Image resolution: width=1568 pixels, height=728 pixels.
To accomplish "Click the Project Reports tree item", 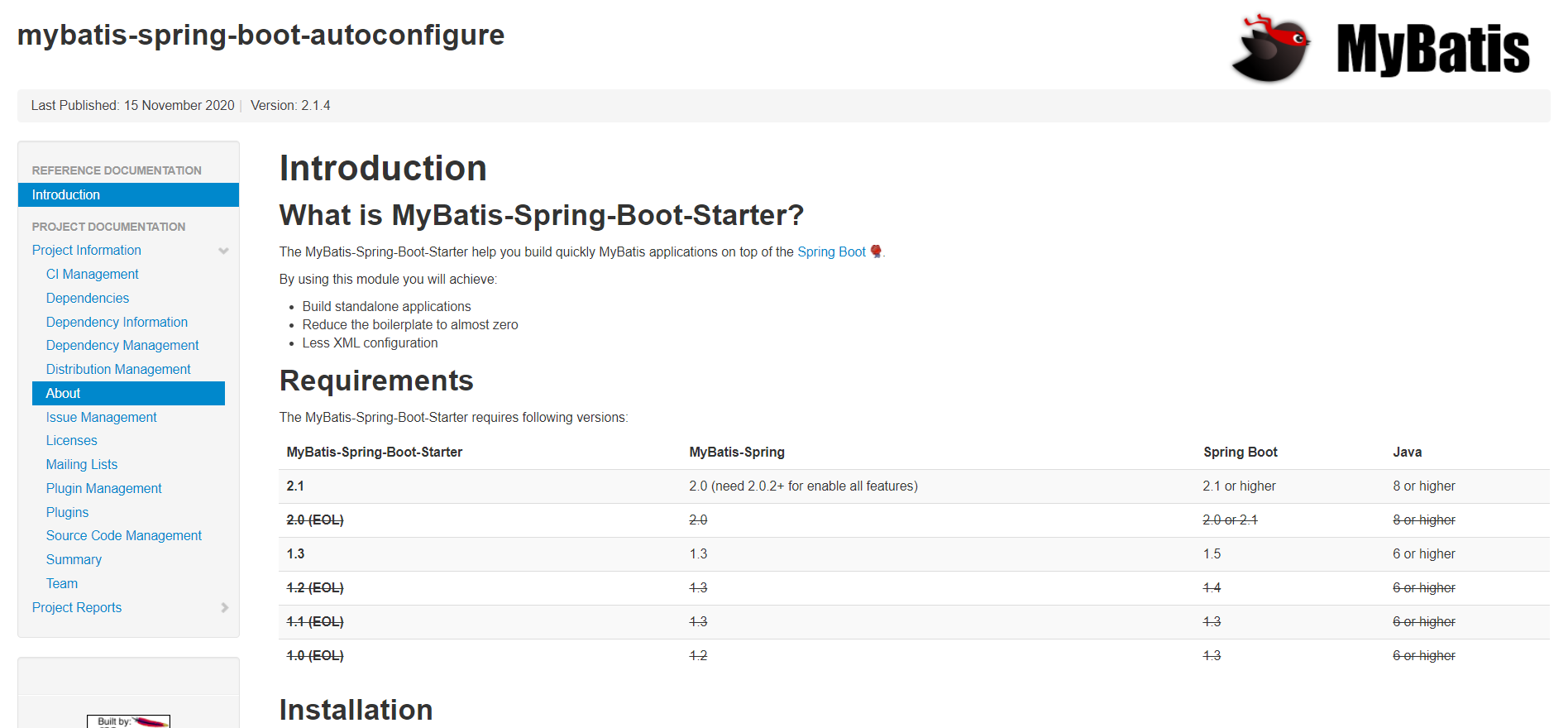I will click(x=77, y=607).
